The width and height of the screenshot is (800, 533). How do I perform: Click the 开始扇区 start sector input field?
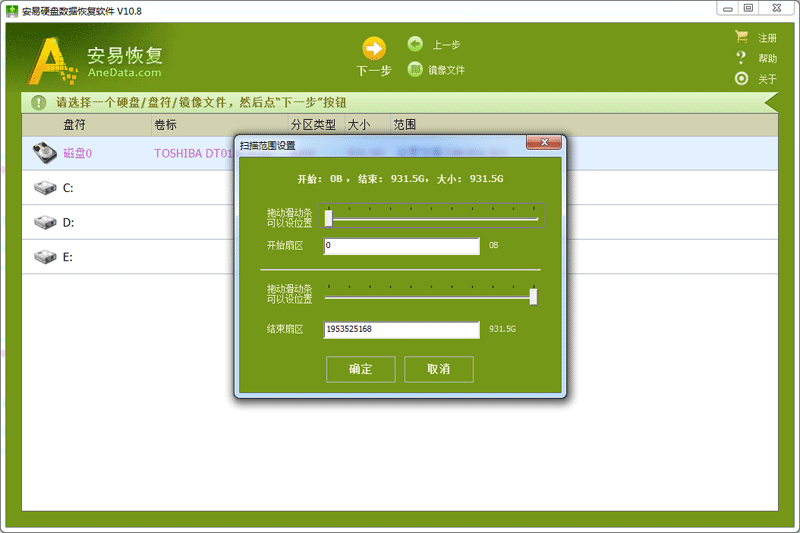point(402,245)
